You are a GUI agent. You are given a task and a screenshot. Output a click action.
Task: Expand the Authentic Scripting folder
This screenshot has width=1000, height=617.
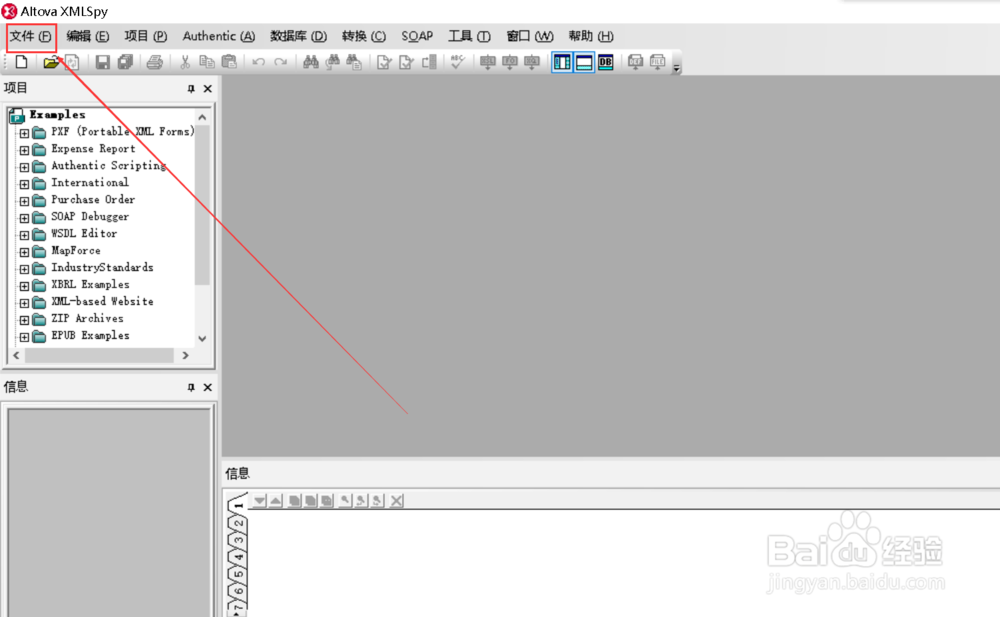pyautogui.click(x=24, y=167)
